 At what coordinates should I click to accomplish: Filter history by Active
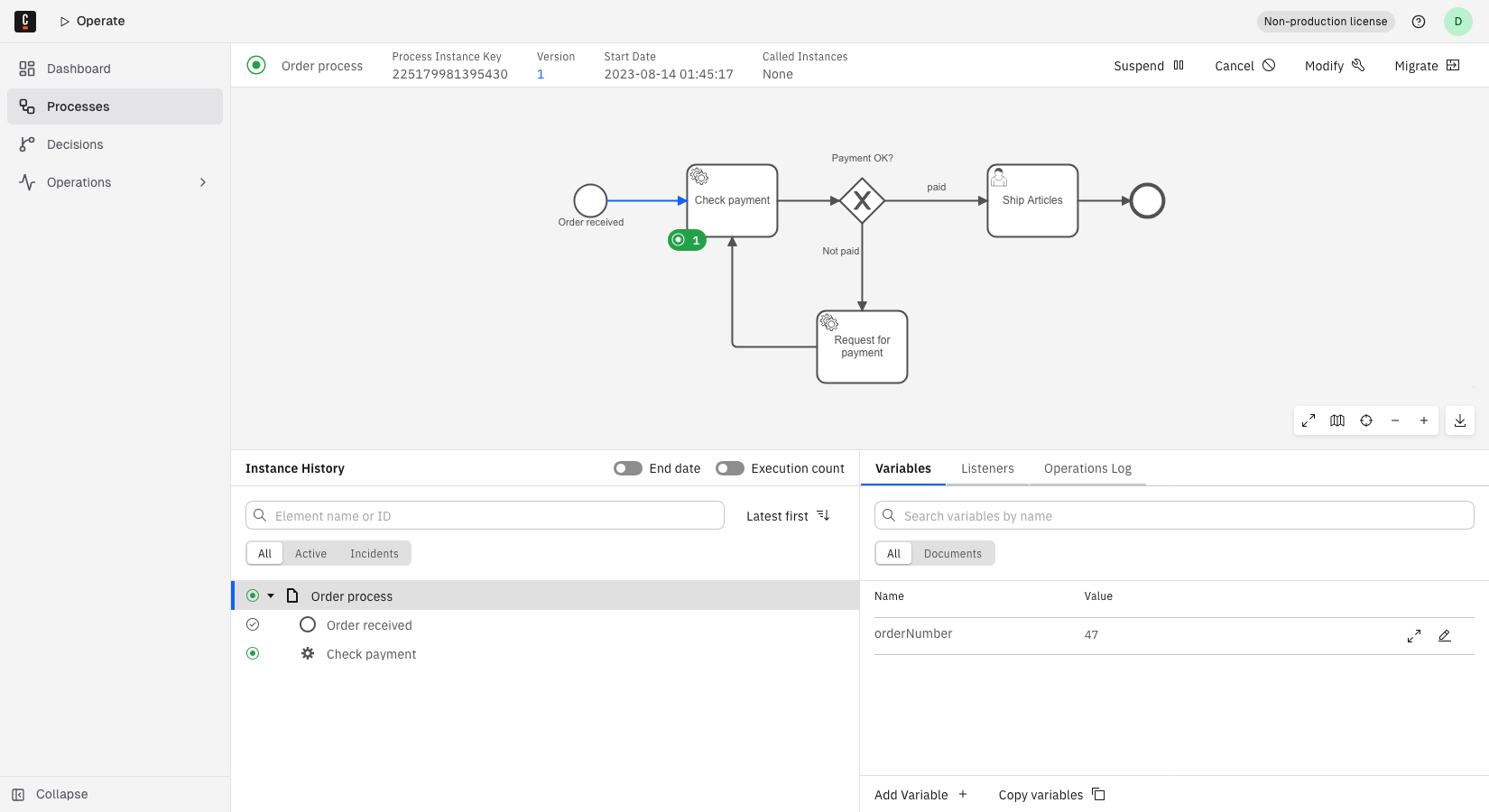310,553
